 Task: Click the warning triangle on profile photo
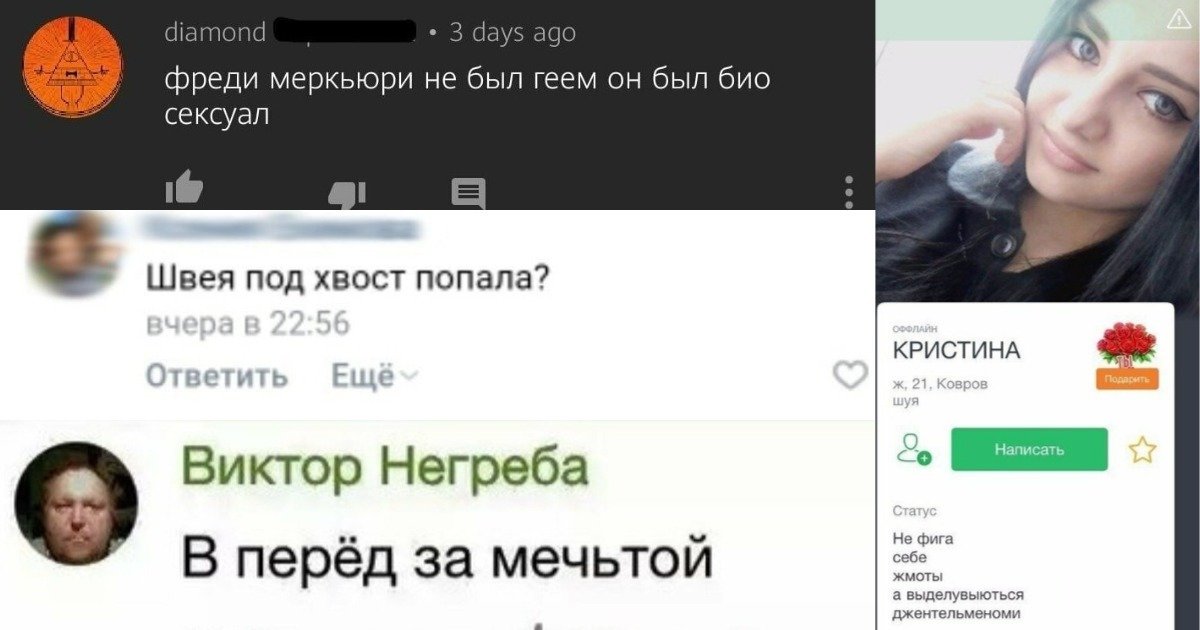tap(1179, 20)
